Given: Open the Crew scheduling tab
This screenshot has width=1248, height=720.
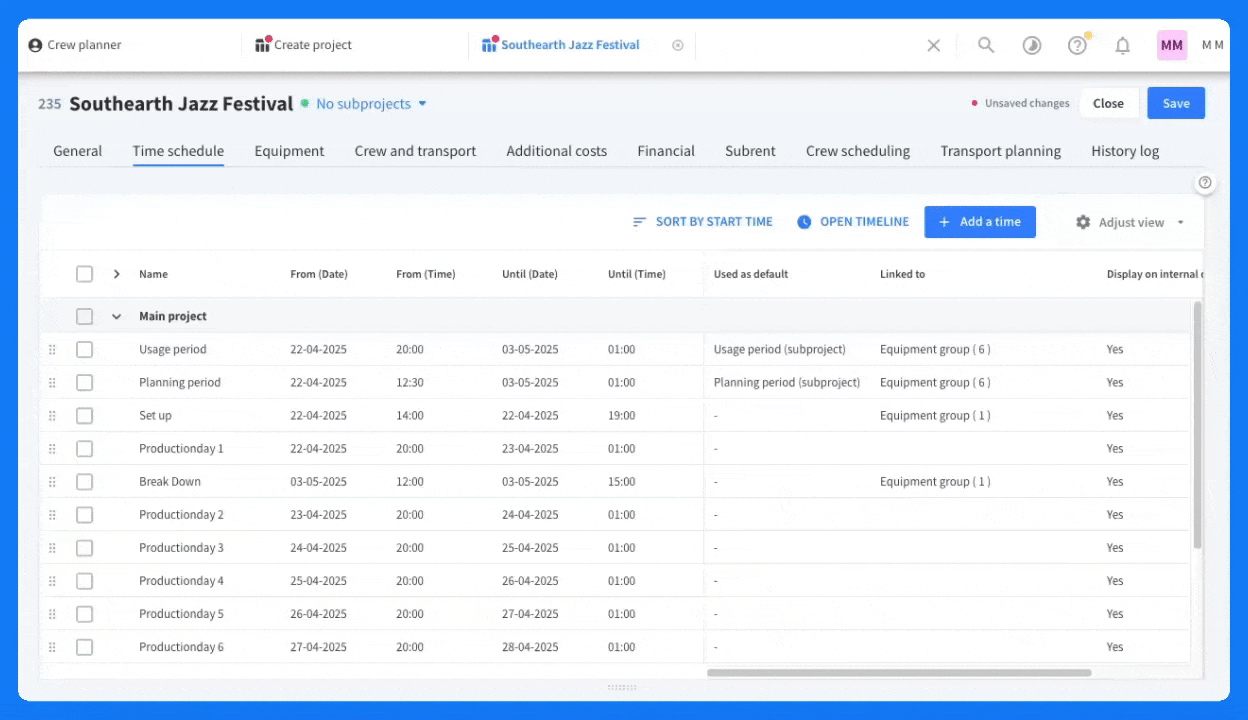Looking at the screenshot, I should (858, 151).
